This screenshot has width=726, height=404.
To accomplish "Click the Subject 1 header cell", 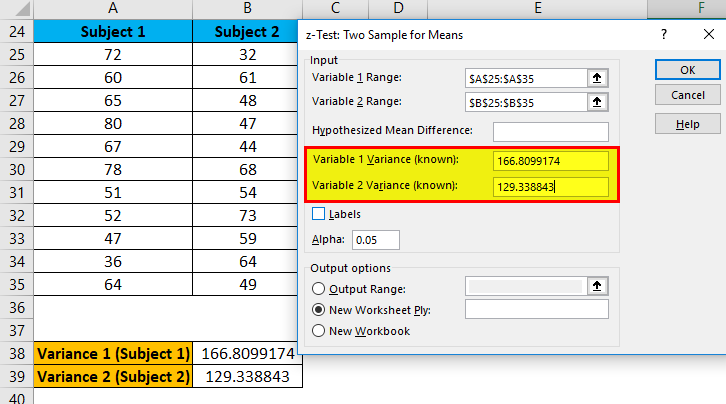I will click(113, 31).
